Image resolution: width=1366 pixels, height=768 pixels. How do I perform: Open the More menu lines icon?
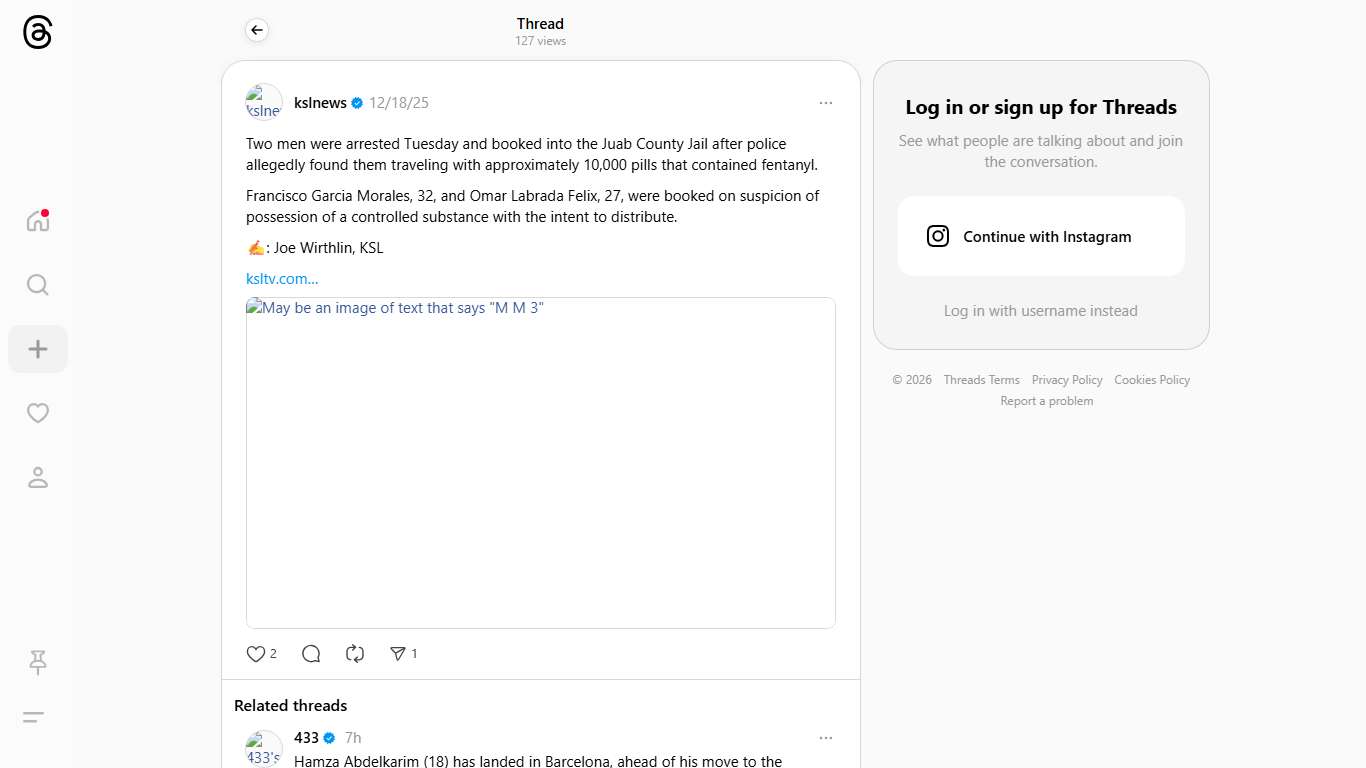click(34, 717)
